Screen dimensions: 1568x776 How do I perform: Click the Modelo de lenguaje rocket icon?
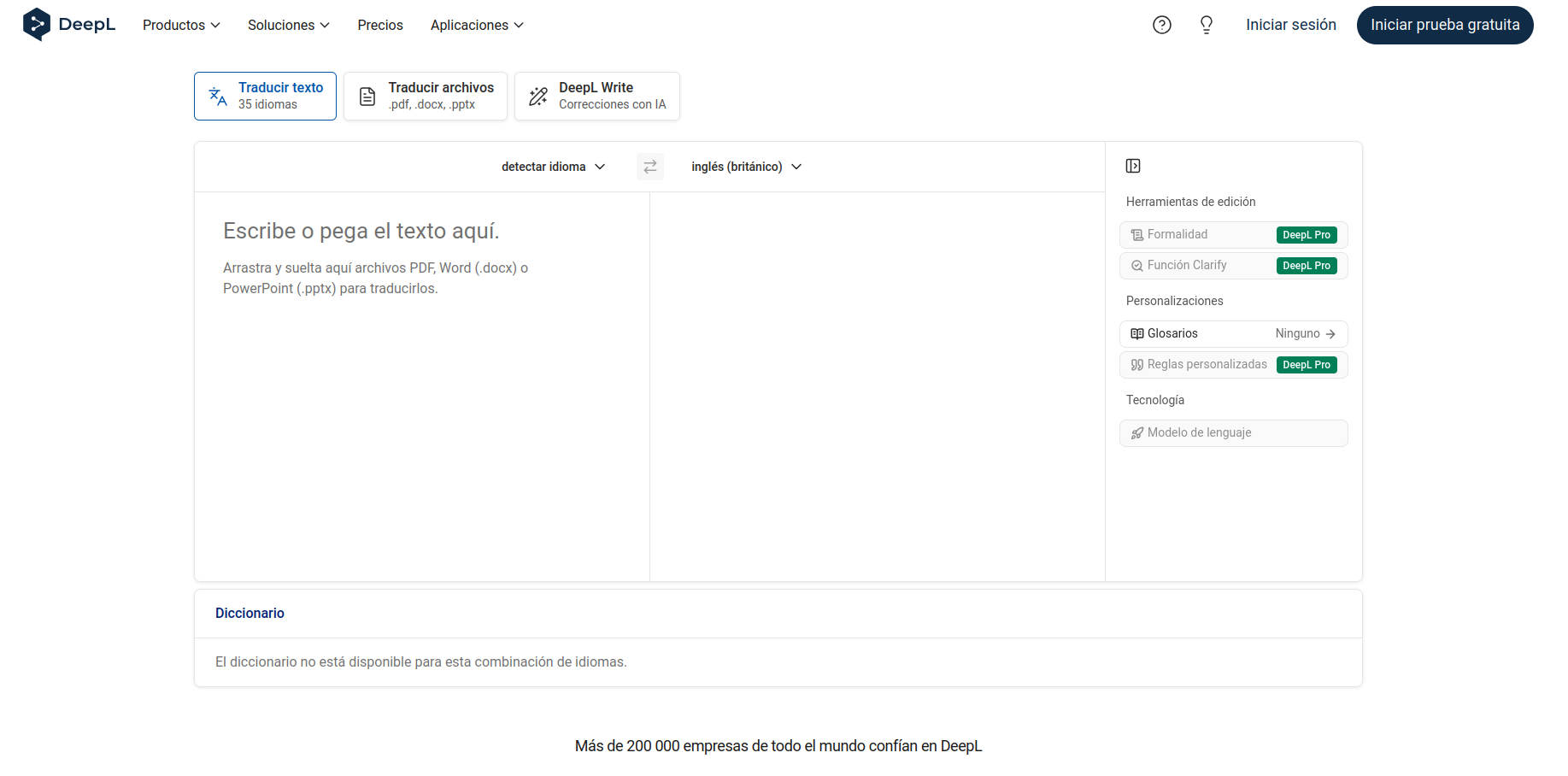pos(1136,433)
